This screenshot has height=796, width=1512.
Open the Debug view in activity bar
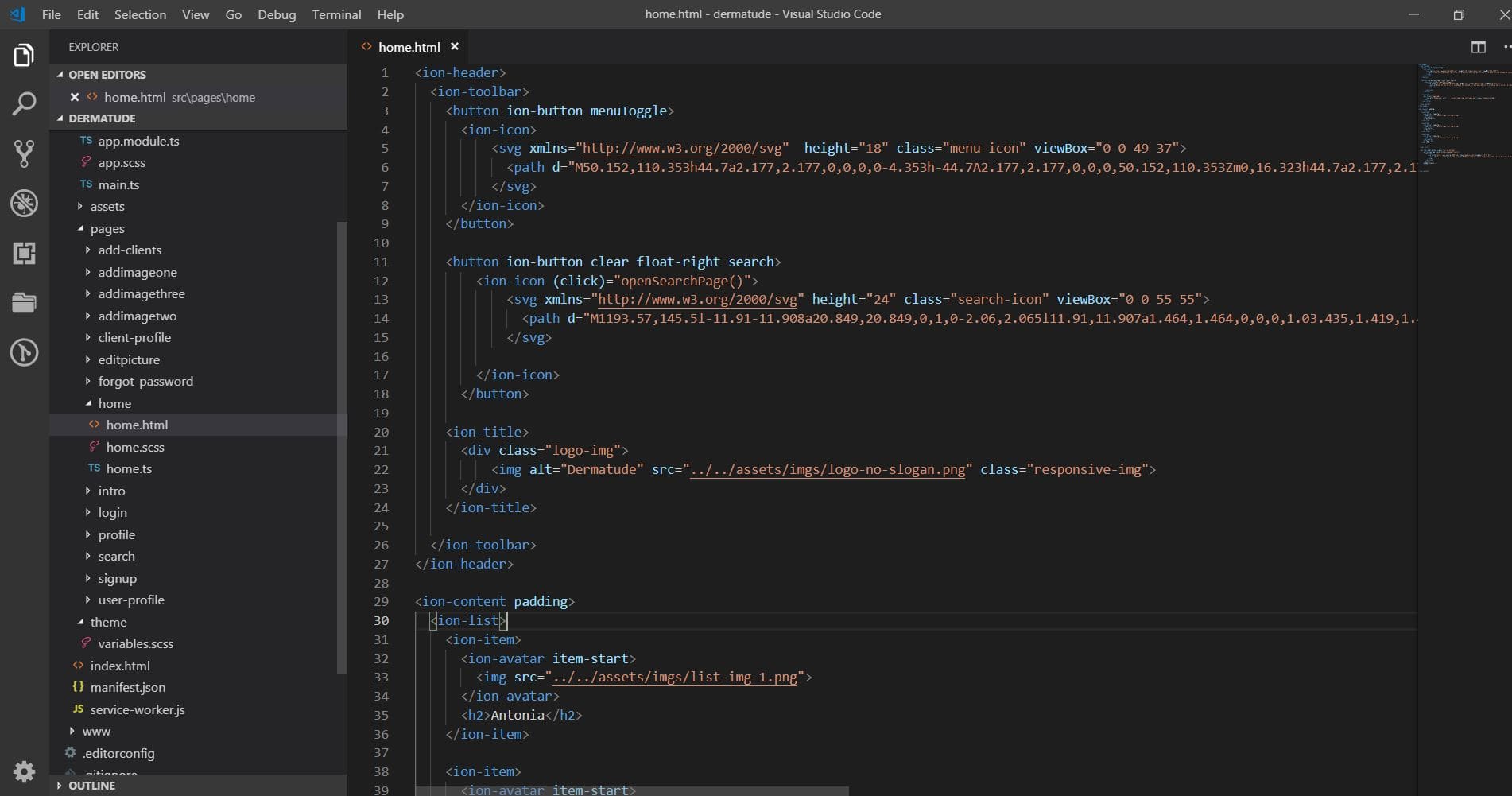[x=24, y=204]
